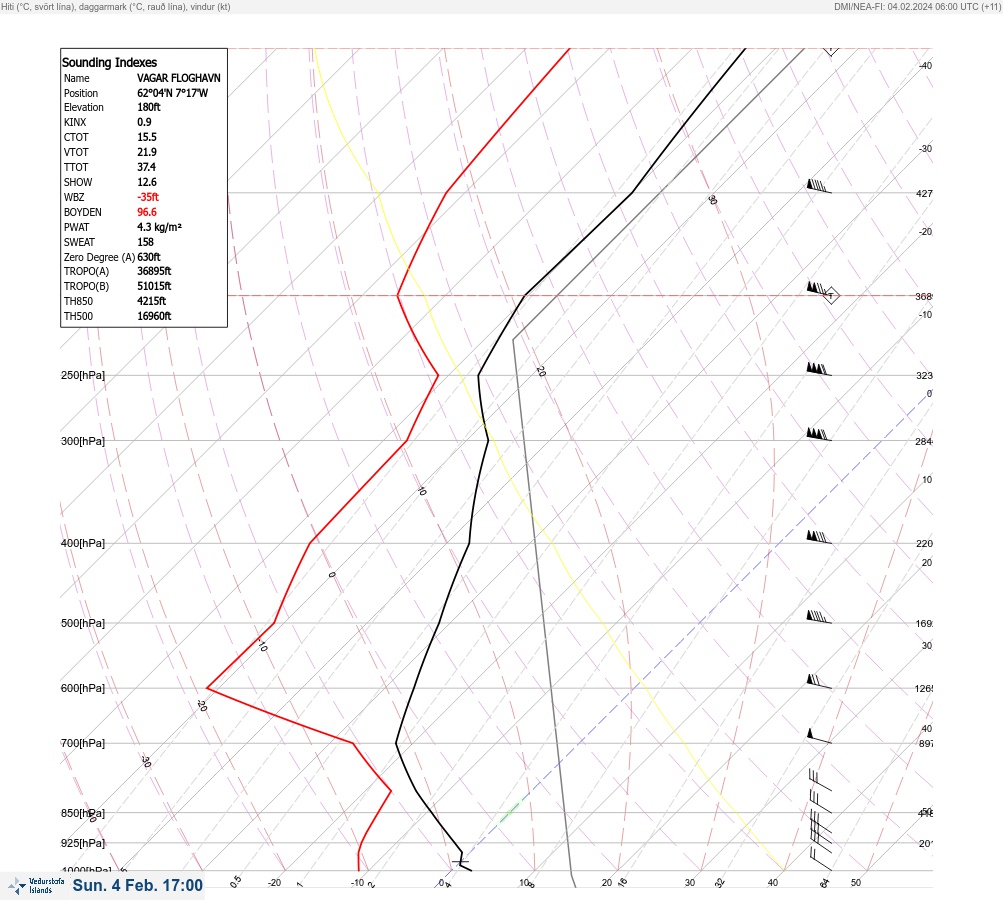Click the SHOW value 12.6

point(146,182)
